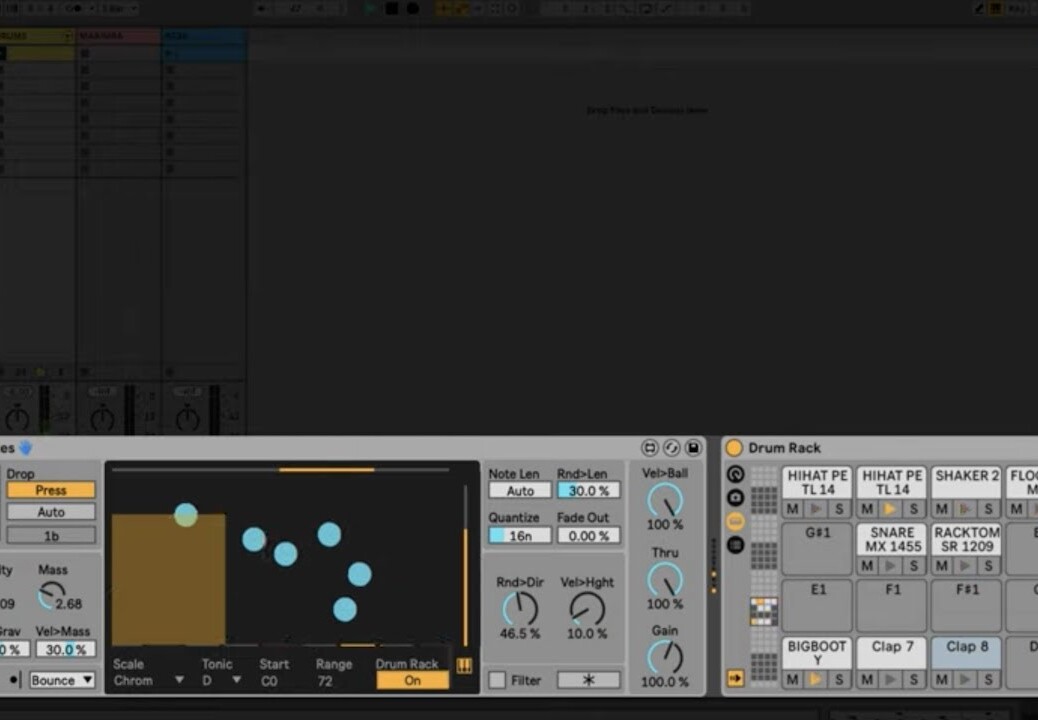
Task: Preview the BIGBOOTY pad with its play icon
Action: 816,680
